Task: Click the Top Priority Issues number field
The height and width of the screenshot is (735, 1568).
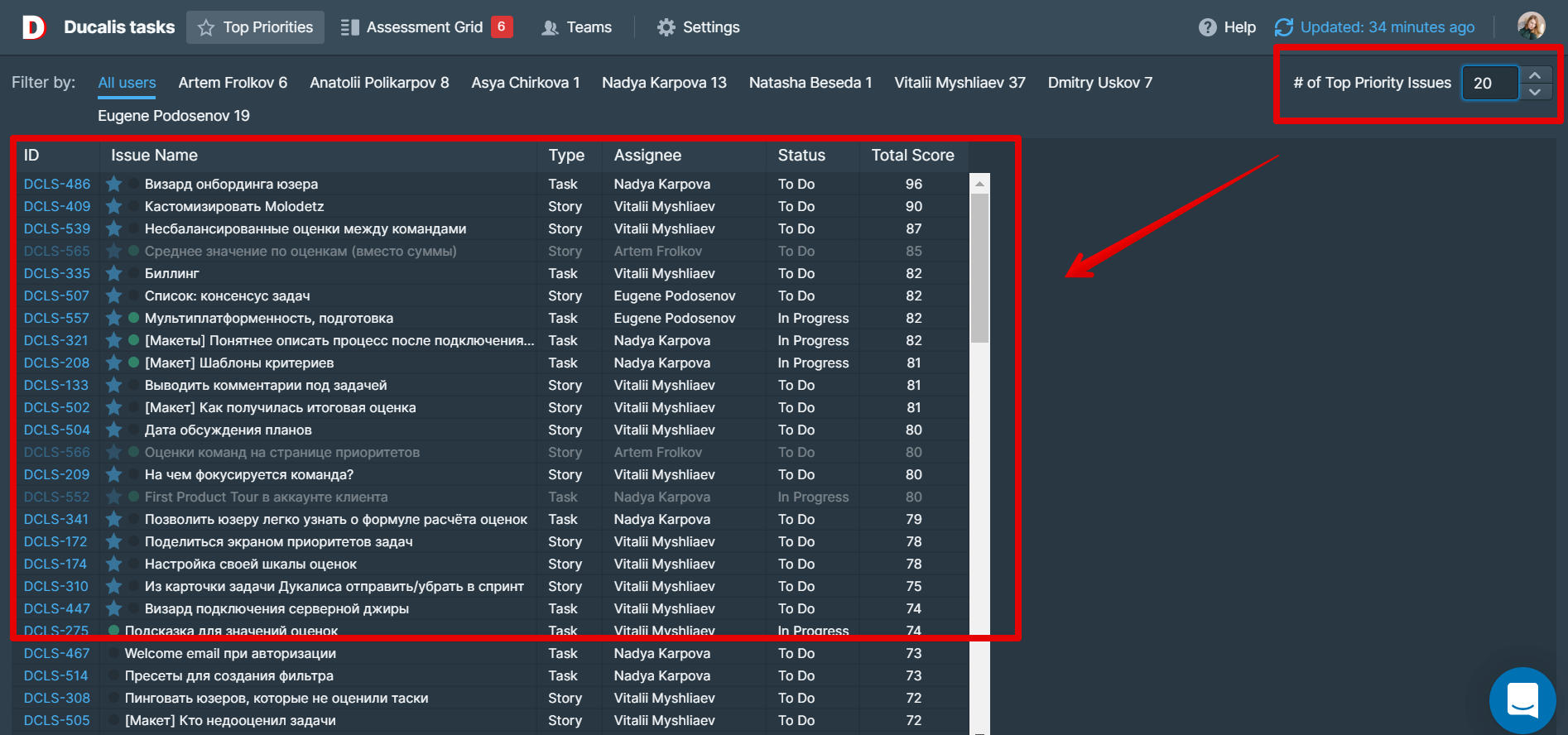Action: (1490, 83)
